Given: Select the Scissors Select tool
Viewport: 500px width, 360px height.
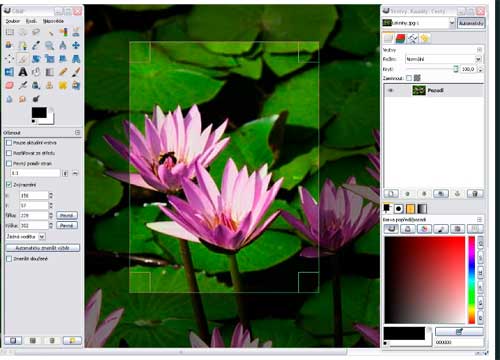Looking at the screenshot, I should point(76,32).
